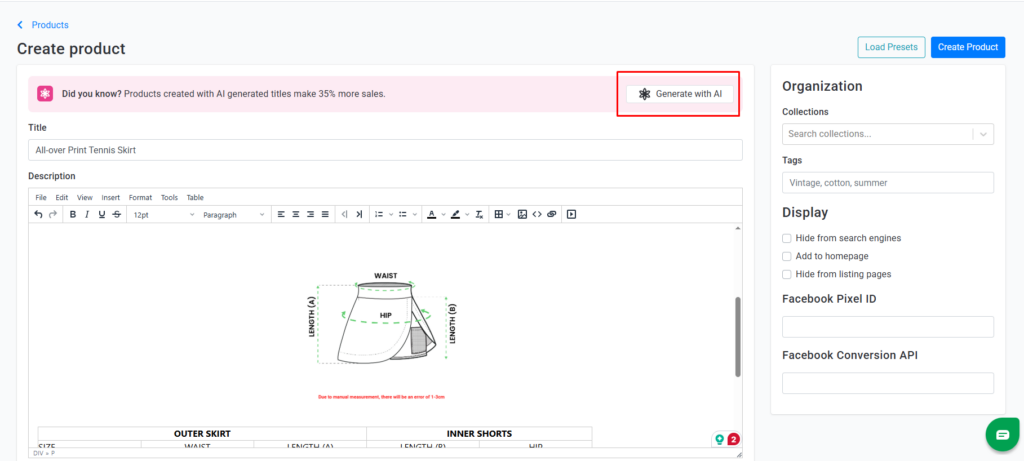
Task: Open the Insert menu
Action: coord(110,197)
